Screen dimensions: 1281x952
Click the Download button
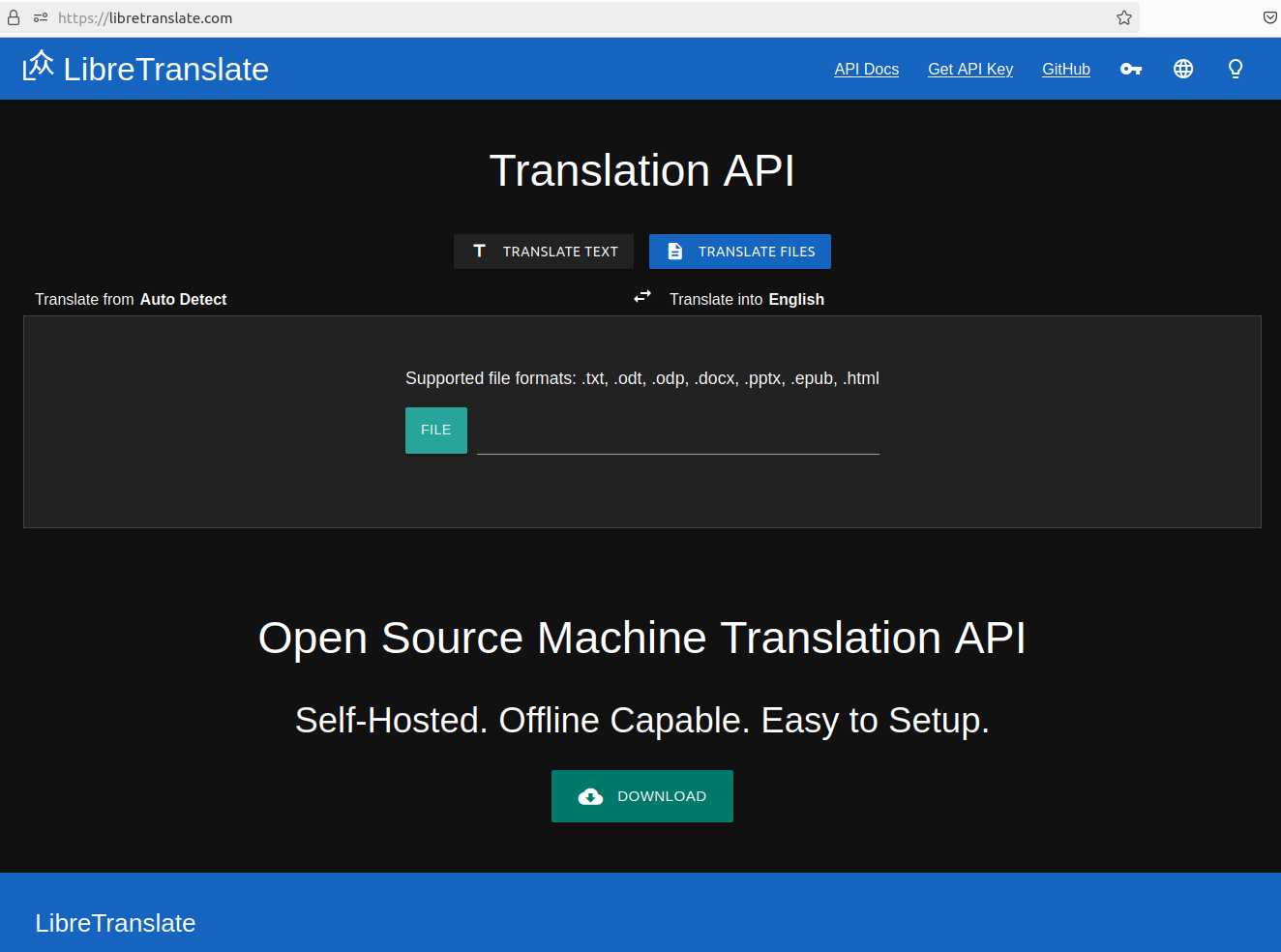[642, 796]
